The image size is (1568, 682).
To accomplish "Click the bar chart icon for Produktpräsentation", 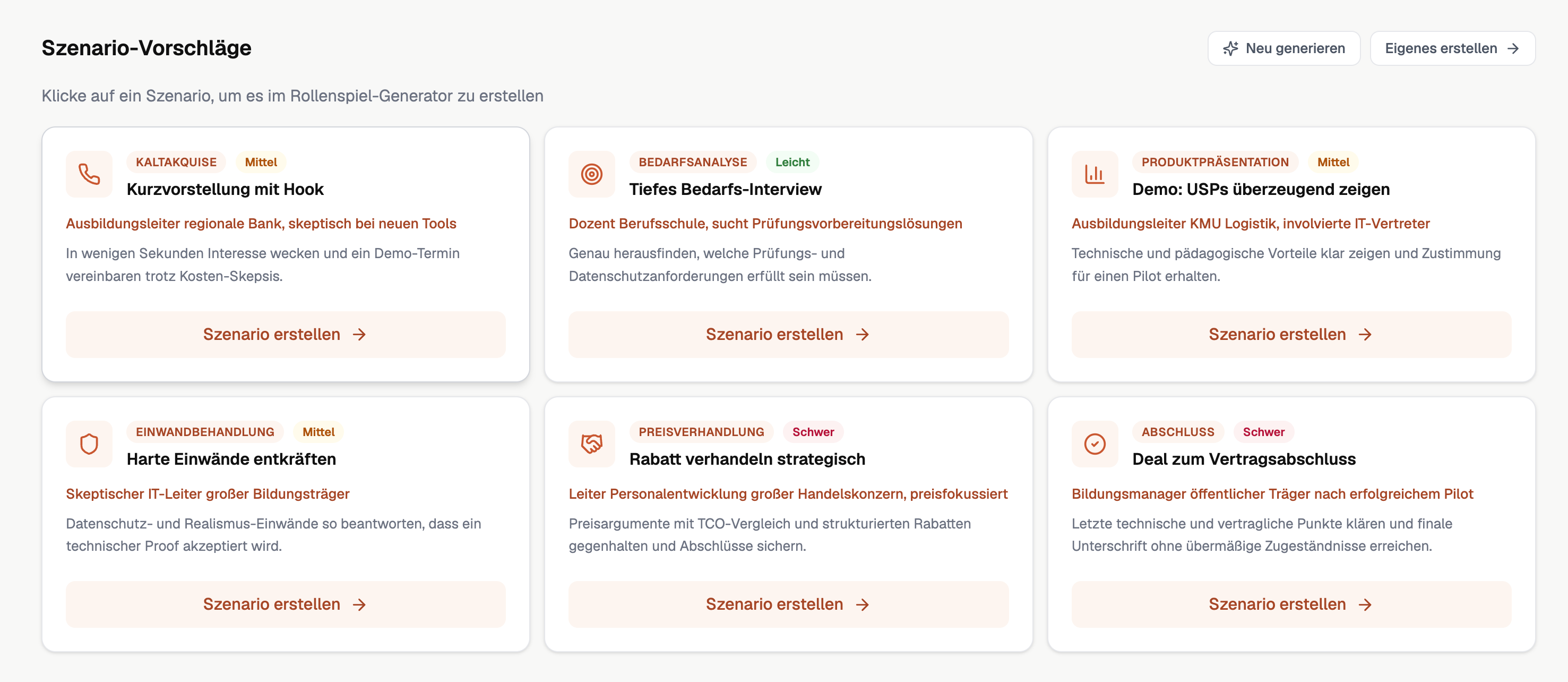I will click(x=1095, y=174).
